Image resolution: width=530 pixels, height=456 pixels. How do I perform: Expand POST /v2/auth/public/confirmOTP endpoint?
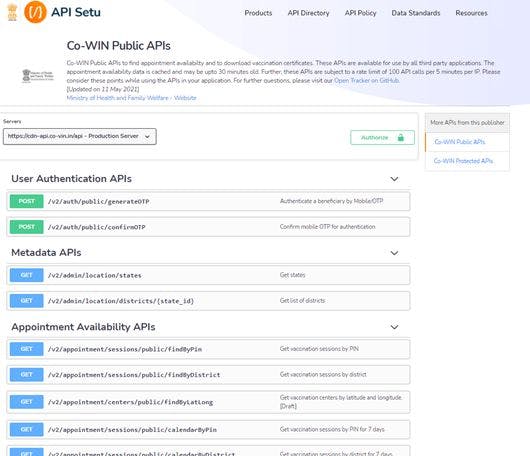208,227
